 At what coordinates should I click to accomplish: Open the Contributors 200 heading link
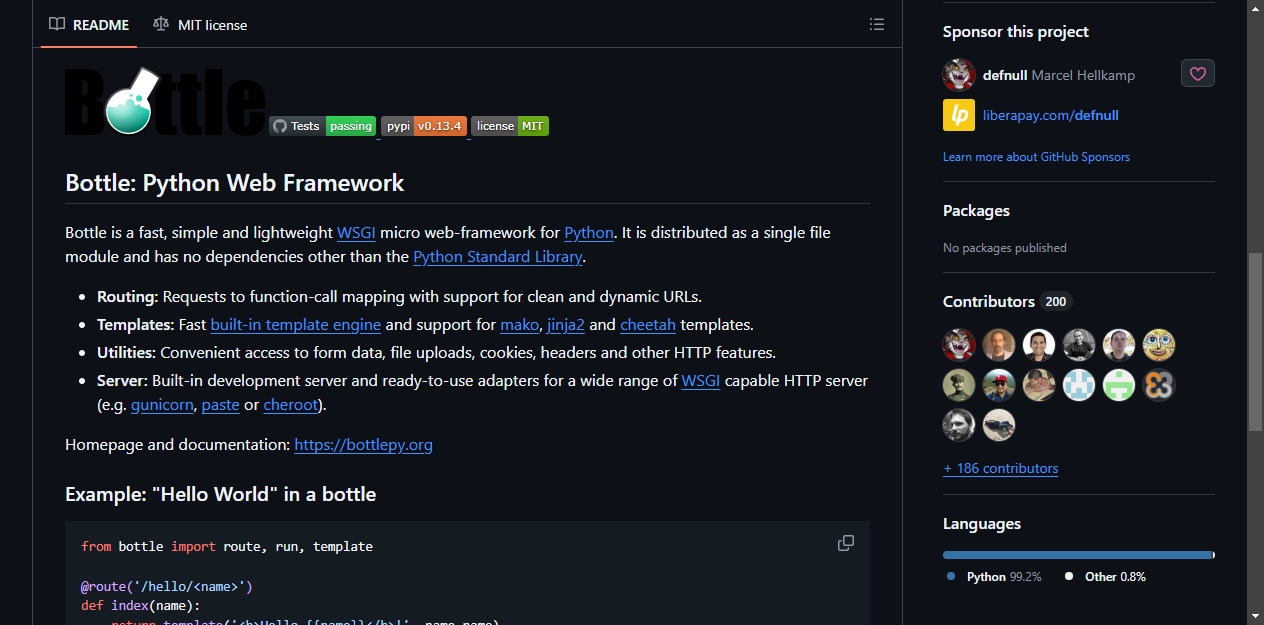click(x=1007, y=301)
